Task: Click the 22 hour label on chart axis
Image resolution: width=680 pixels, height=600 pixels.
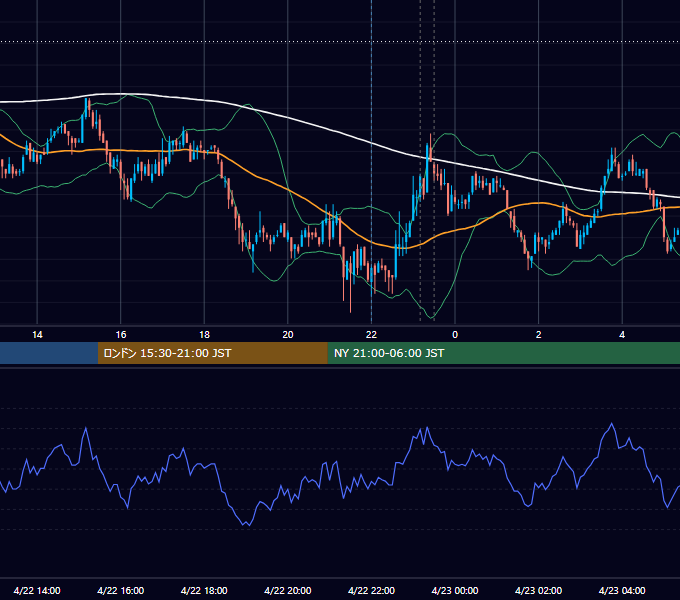Action: tap(371, 335)
